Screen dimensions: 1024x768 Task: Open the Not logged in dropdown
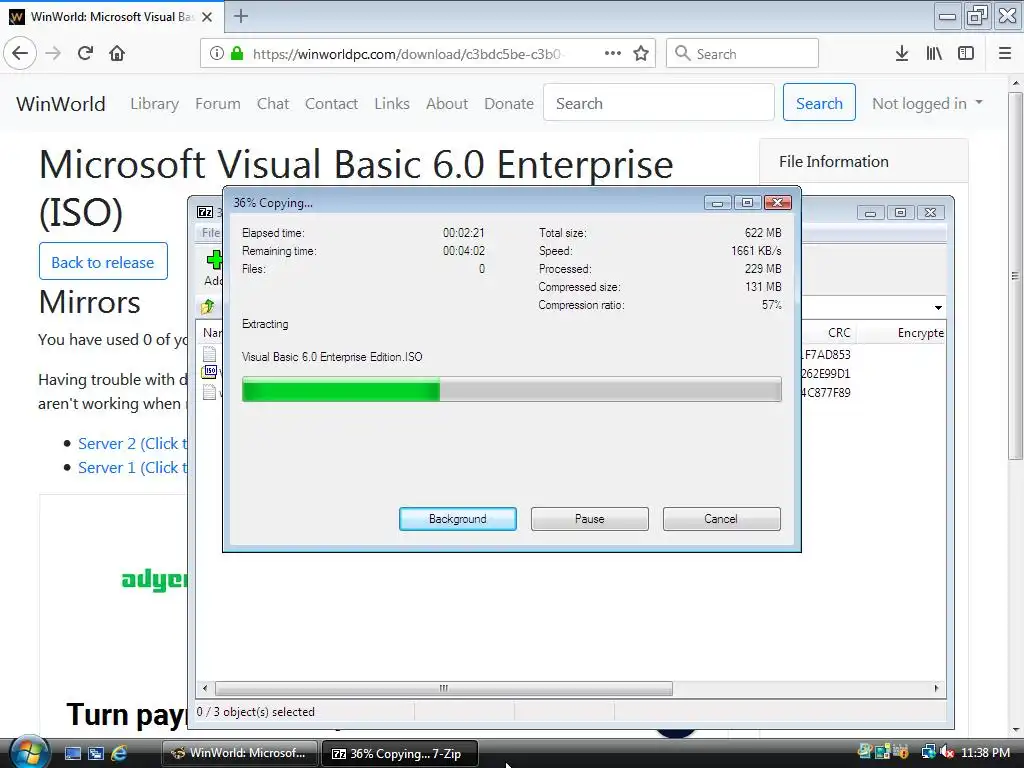(927, 103)
